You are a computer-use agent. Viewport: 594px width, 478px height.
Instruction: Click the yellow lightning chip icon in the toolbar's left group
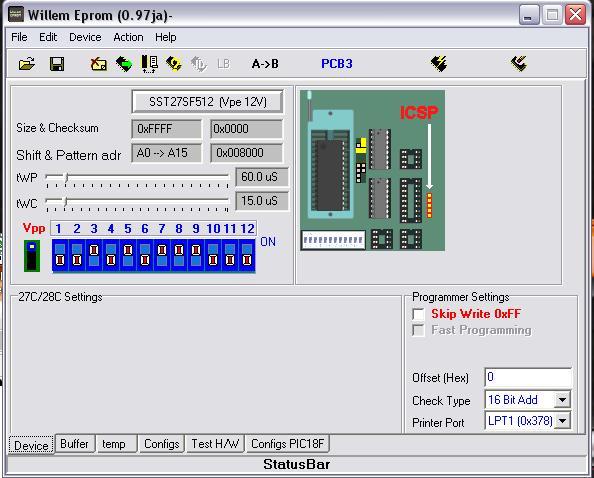(x=174, y=64)
